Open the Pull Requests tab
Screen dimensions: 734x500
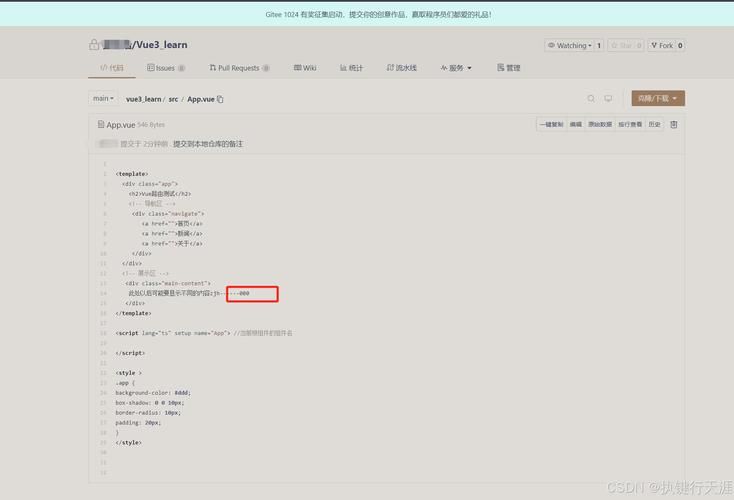239,68
